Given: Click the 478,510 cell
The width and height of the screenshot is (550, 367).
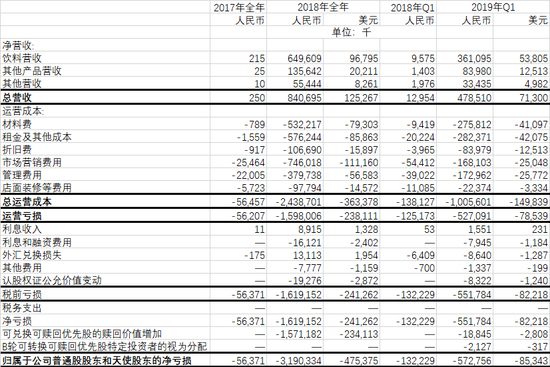Looking at the screenshot, I should point(474,98).
